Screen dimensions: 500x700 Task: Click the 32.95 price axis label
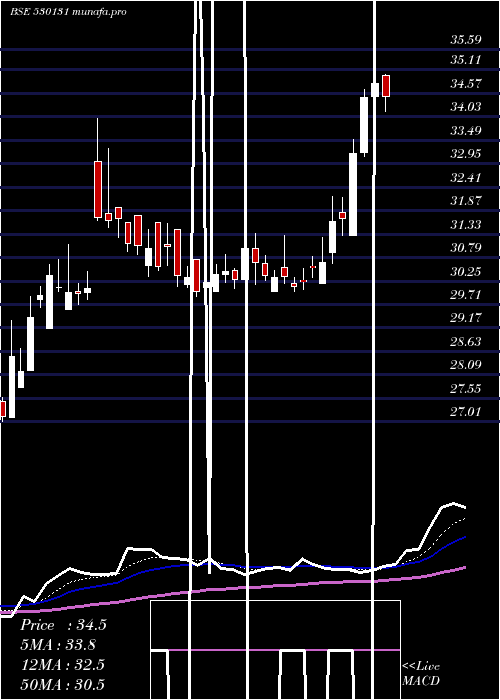[466, 154]
